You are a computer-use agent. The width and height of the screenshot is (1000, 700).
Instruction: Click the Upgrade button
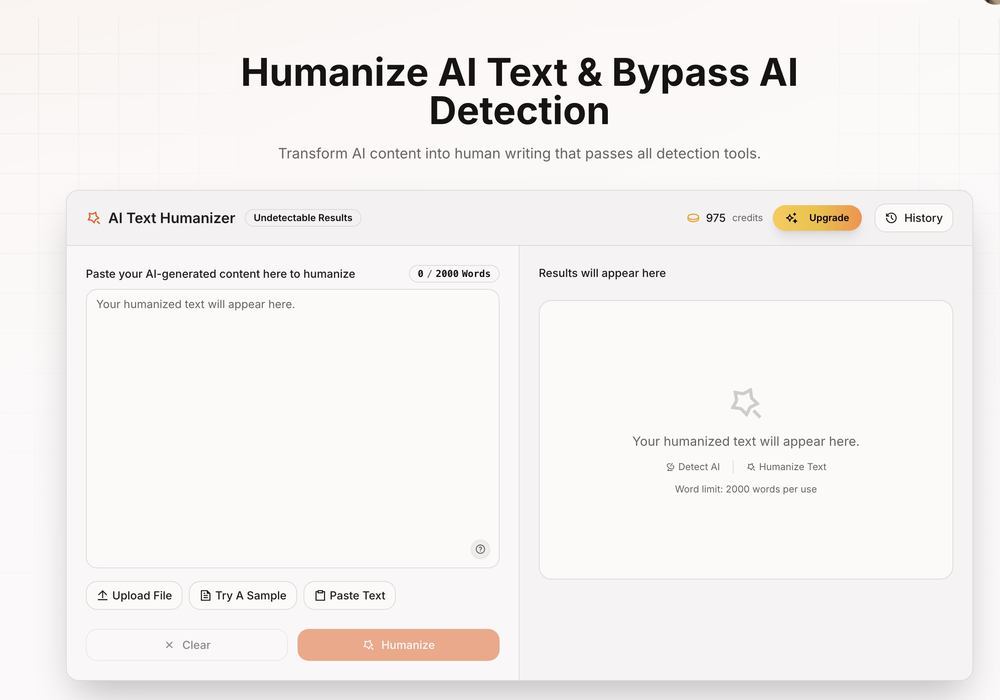tap(817, 218)
